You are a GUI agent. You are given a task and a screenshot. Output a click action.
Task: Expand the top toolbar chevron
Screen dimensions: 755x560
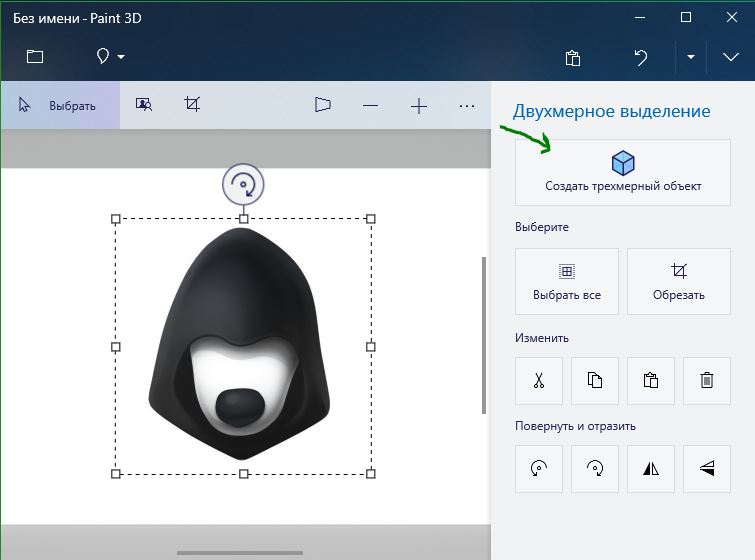(x=730, y=57)
